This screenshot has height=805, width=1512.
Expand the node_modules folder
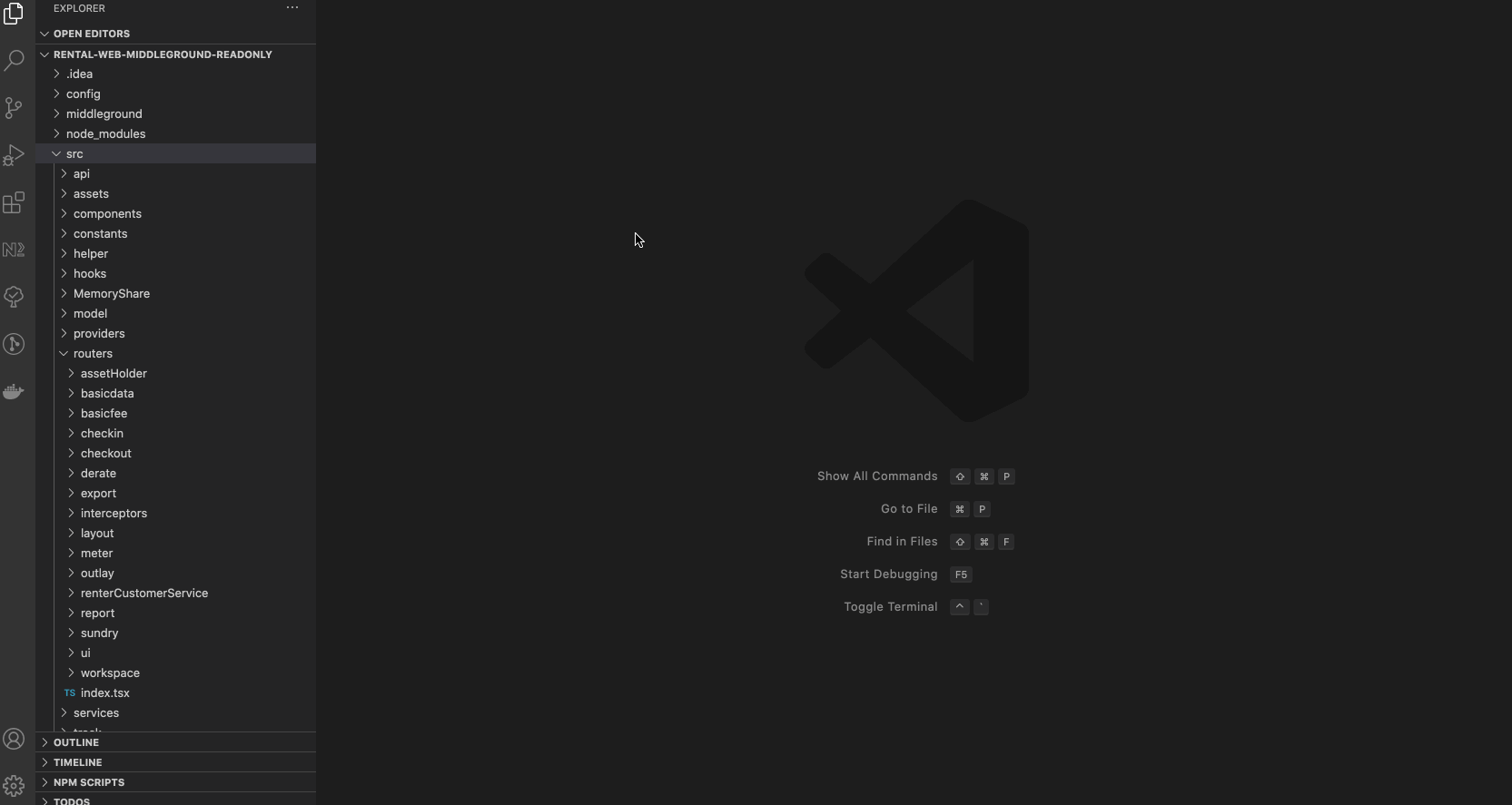click(x=175, y=134)
